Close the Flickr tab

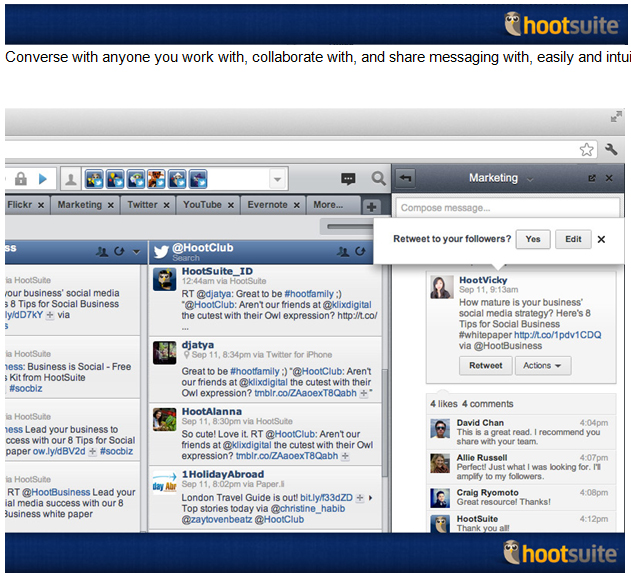click(41, 205)
